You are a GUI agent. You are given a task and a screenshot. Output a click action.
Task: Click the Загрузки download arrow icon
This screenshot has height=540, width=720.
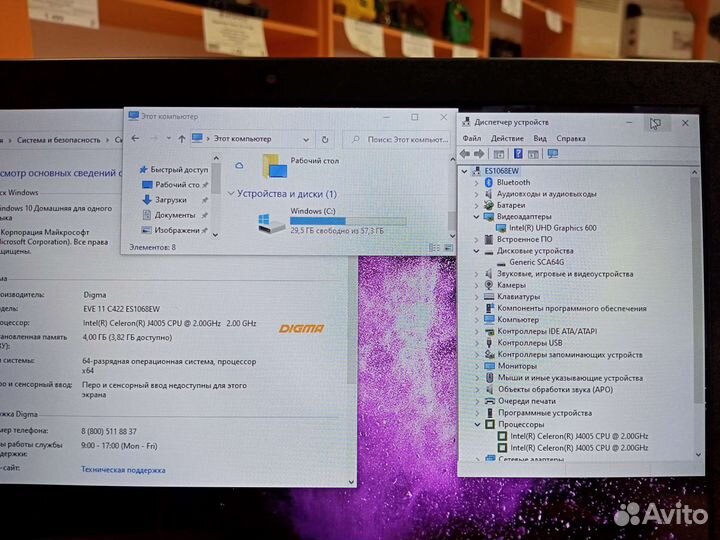[x=147, y=200]
